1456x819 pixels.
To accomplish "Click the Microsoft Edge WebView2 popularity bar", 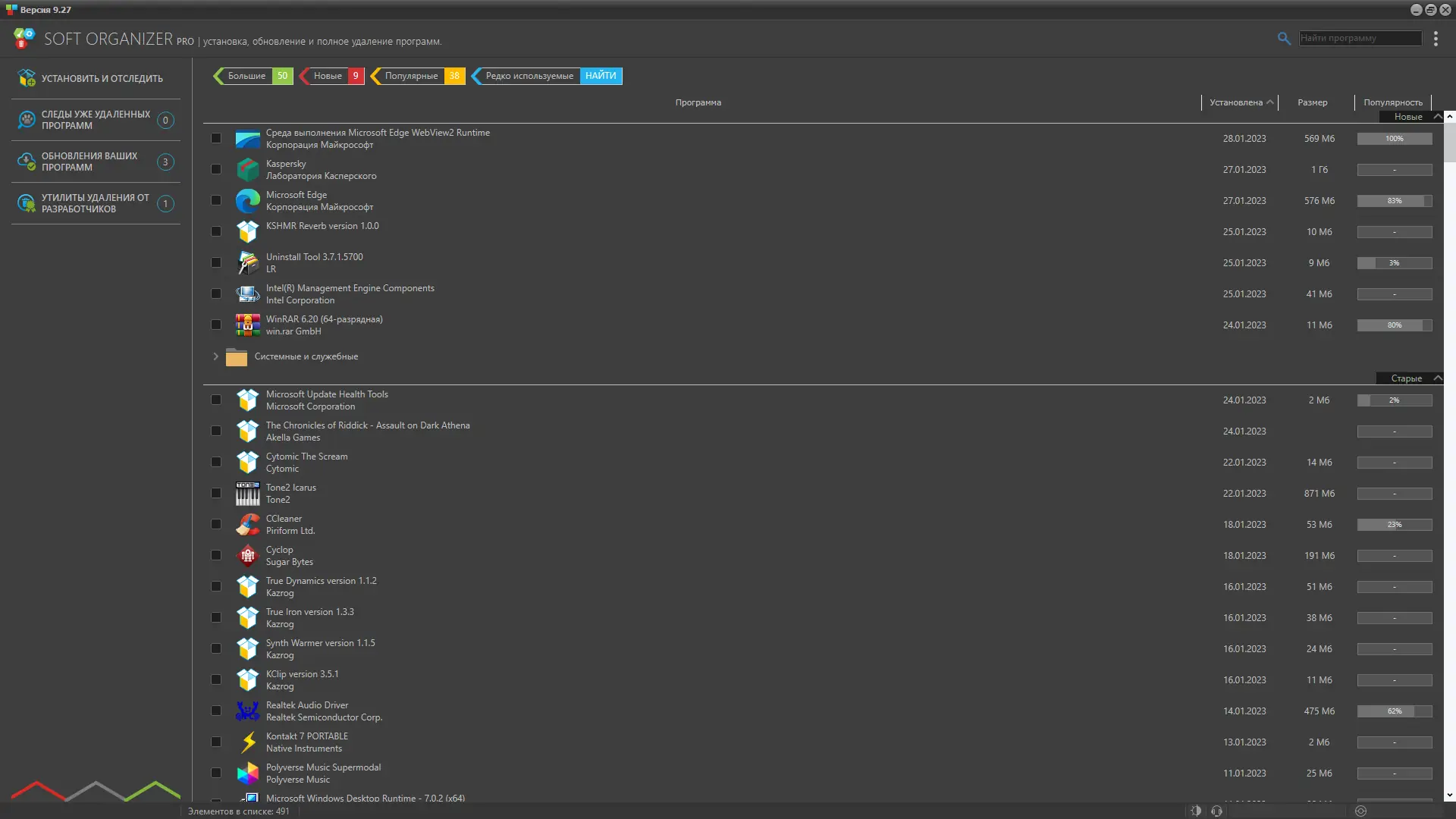I will (x=1394, y=139).
